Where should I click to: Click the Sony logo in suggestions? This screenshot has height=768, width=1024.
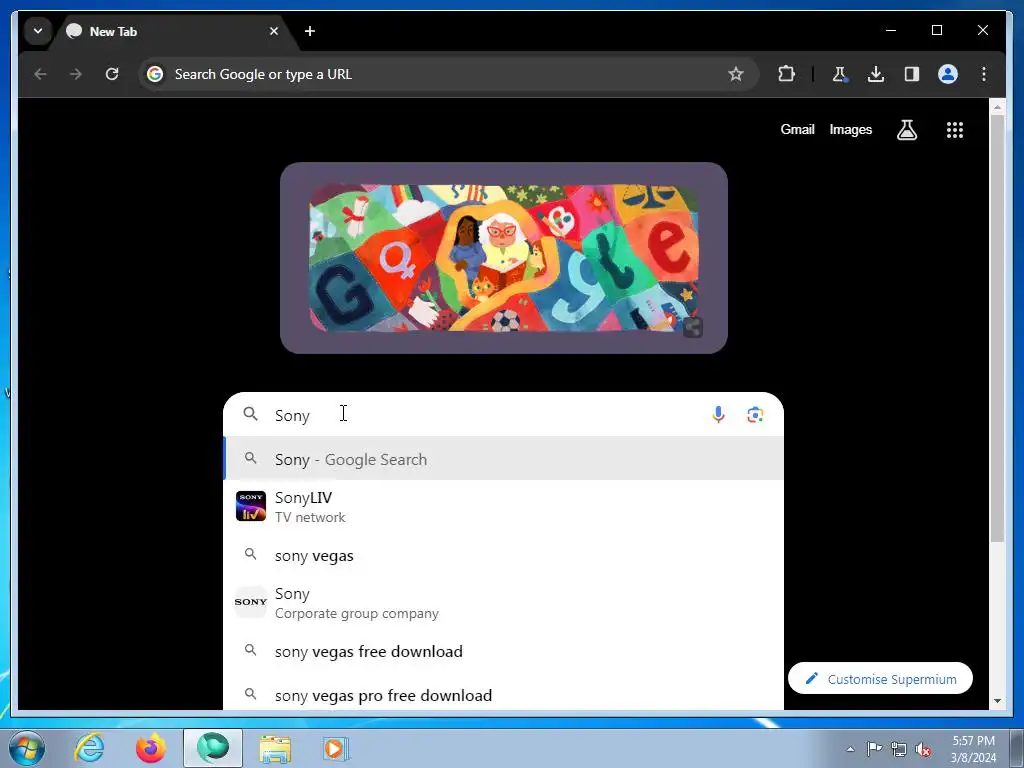tap(251, 602)
